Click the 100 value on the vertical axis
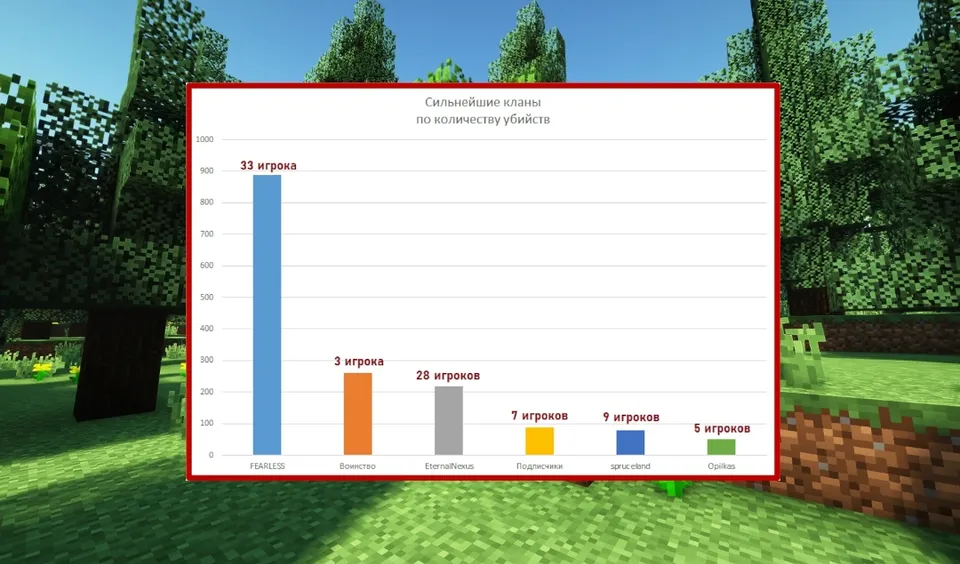This screenshot has width=960, height=564. click(x=207, y=423)
